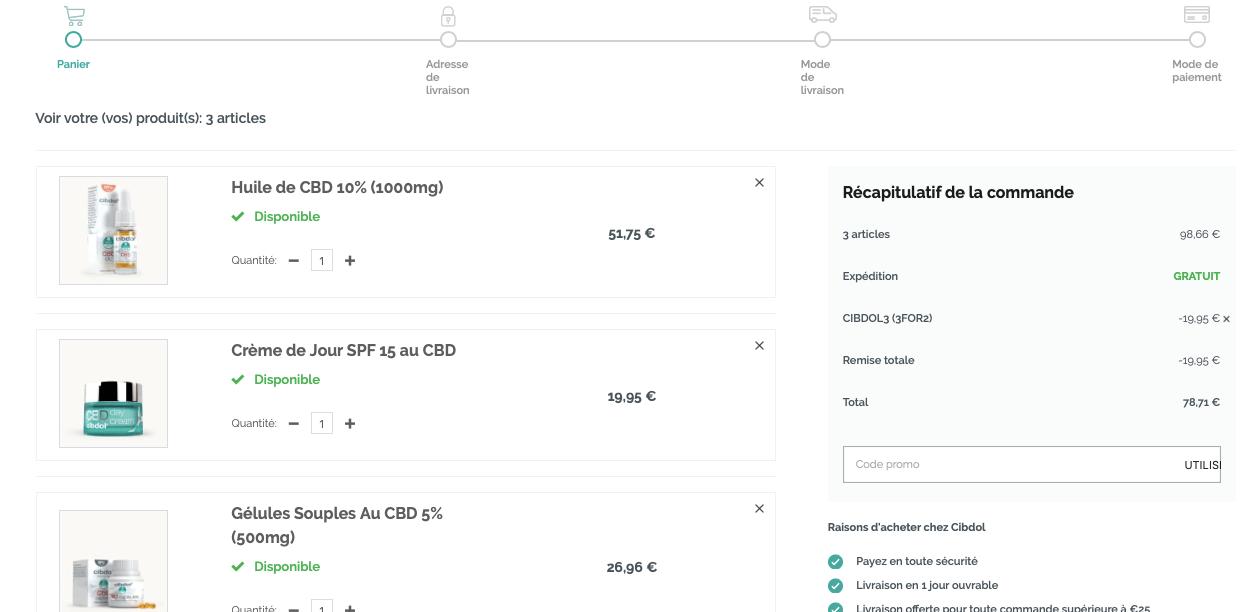Open Huile de CBD 10% product thumbnail
This screenshot has height=612, width=1259.
point(113,230)
